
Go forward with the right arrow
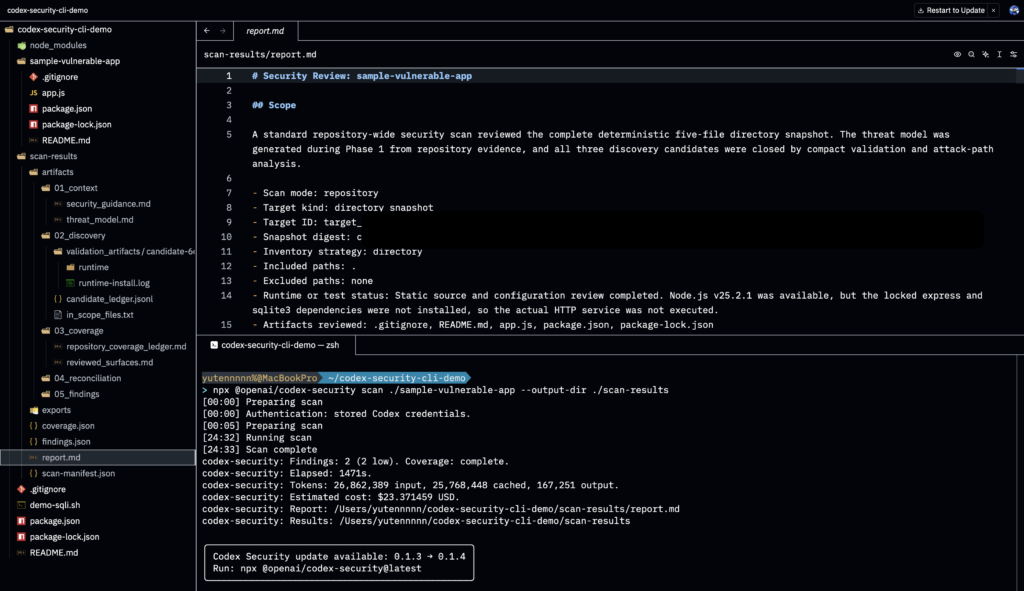(x=223, y=31)
